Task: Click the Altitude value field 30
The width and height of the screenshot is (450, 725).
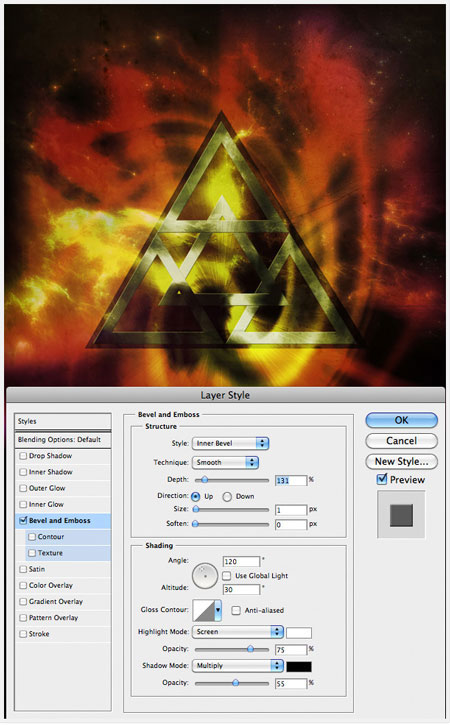Action: point(241,590)
